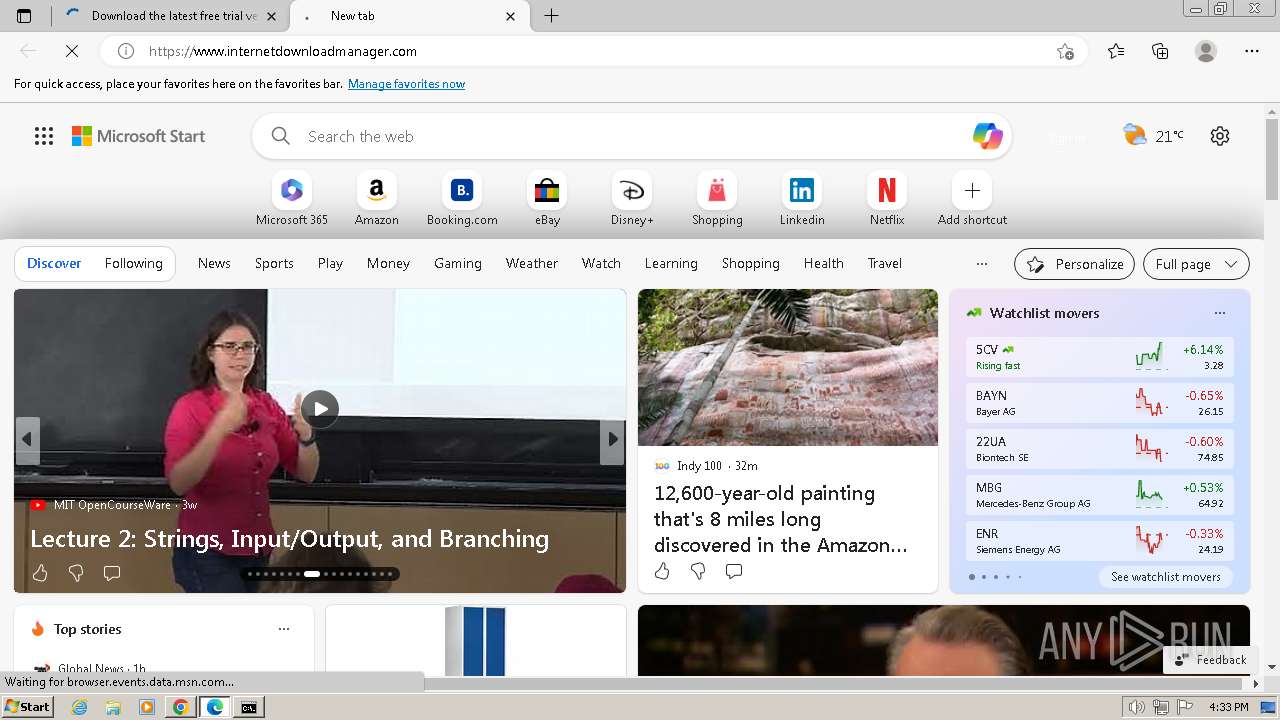The image size is (1280, 720).
Task: Add a new shortcut tile
Action: pos(972,199)
